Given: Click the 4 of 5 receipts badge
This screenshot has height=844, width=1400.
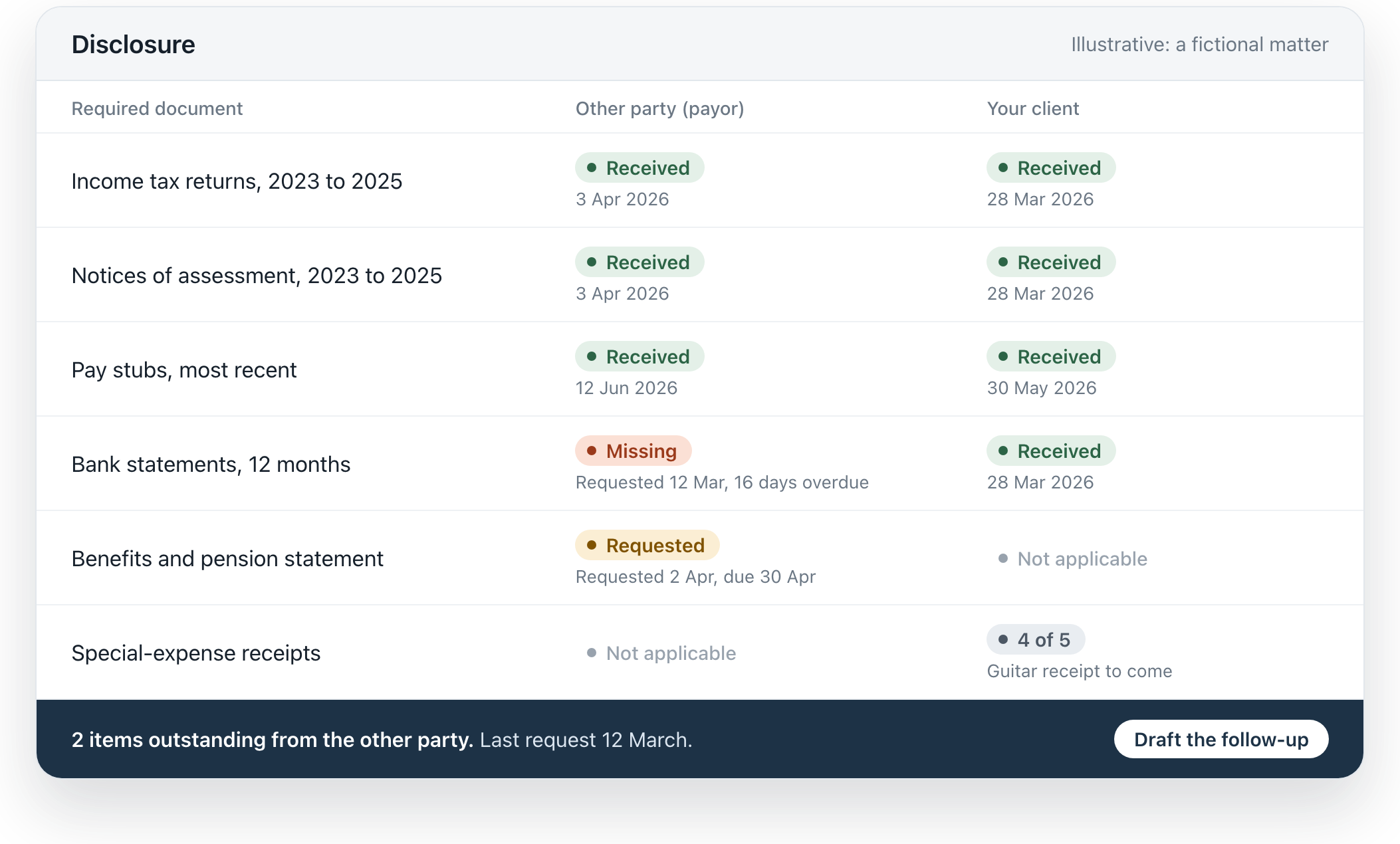Looking at the screenshot, I should pyautogui.click(x=1036, y=639).
